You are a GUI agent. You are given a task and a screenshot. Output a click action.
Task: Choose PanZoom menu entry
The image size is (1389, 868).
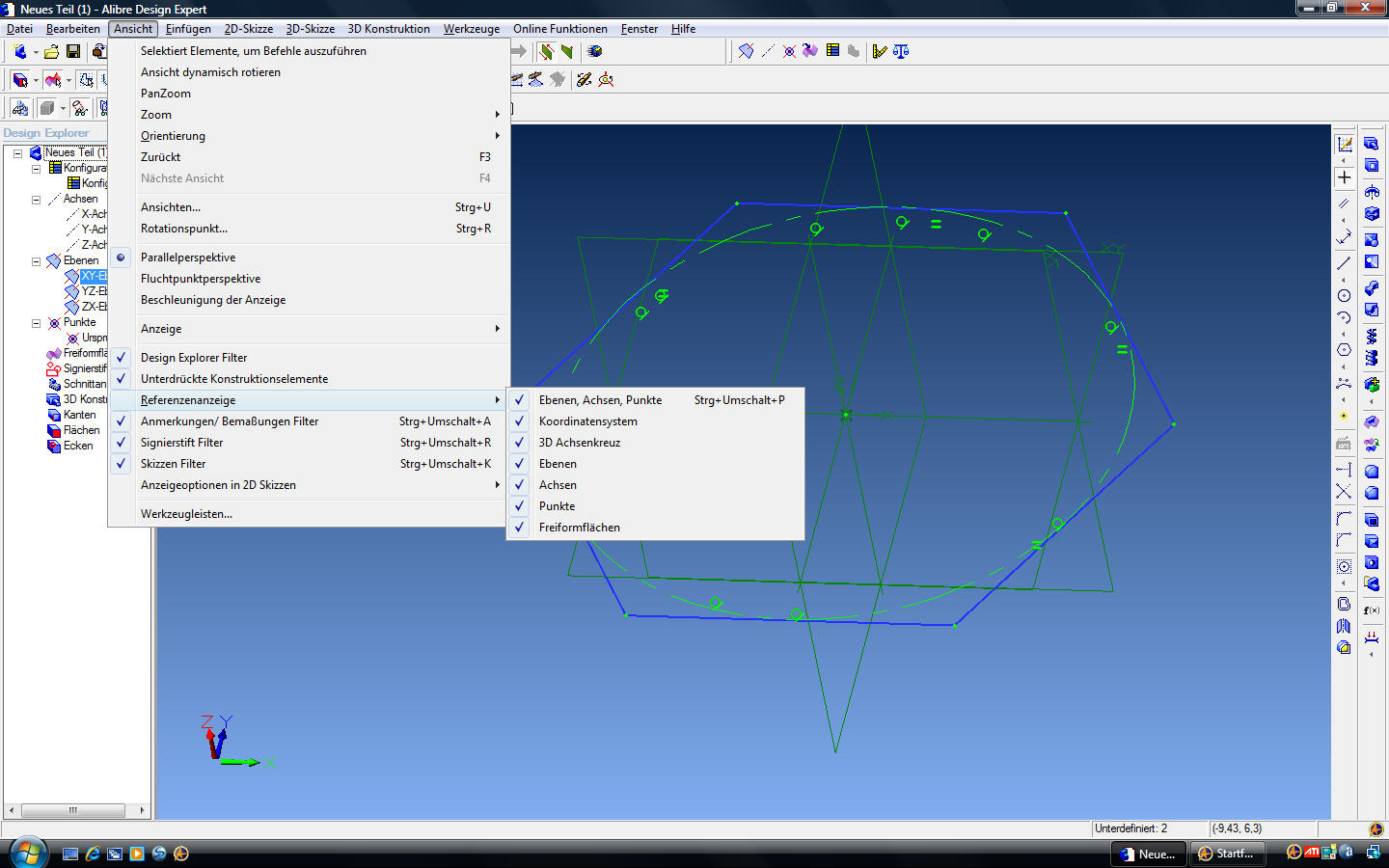click(309, 94)
